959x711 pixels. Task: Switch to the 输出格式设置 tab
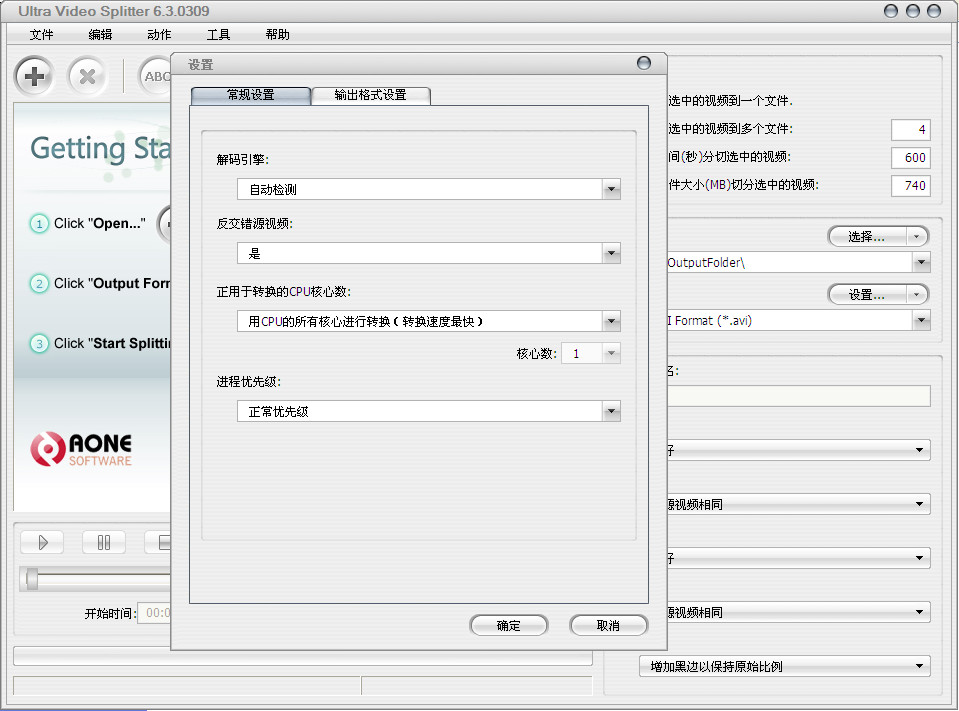point(371,96)
